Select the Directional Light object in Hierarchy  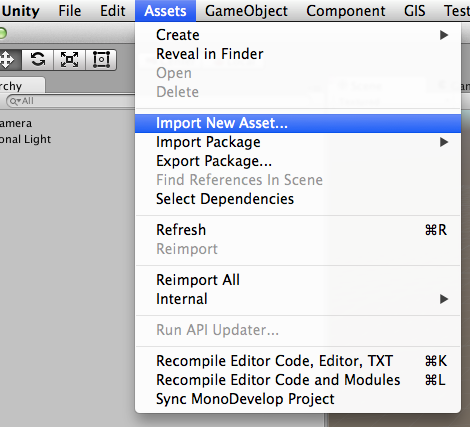click(25, 139)
